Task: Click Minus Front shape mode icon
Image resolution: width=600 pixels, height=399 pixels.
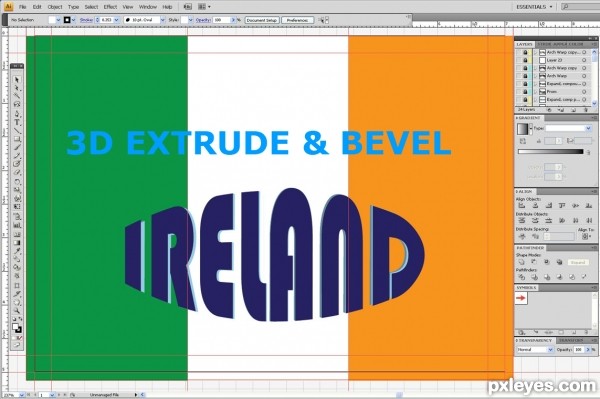Action: [534, 262]
